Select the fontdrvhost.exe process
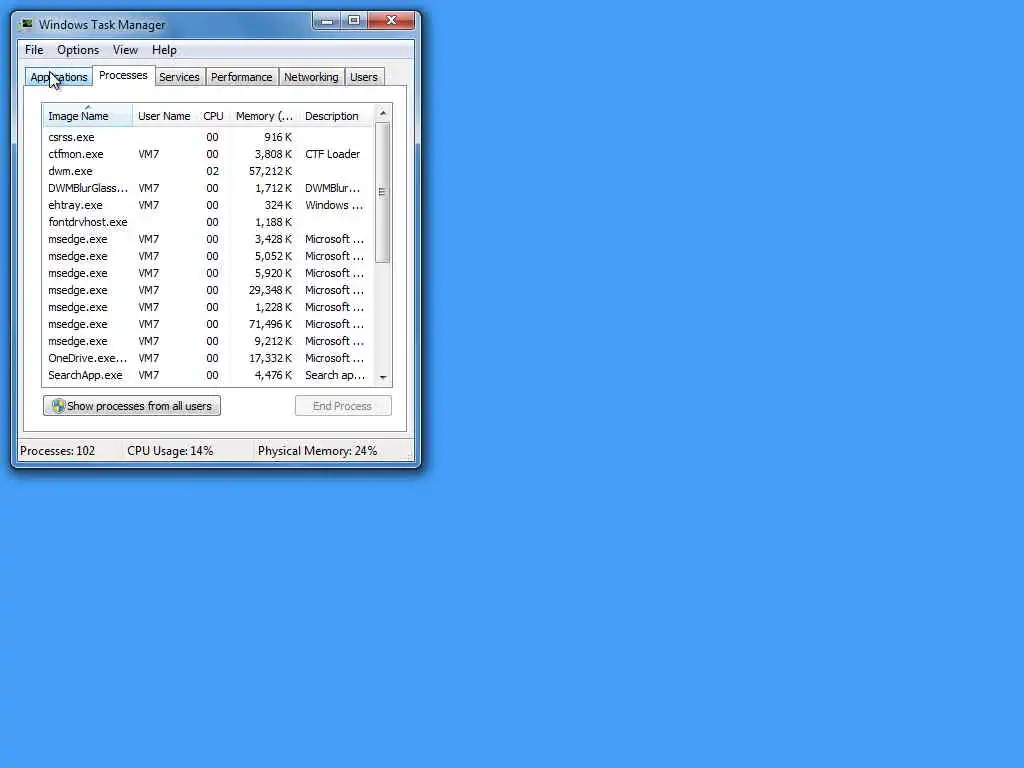This screenshot has height=768, width=1024. [x=209, y=222]
